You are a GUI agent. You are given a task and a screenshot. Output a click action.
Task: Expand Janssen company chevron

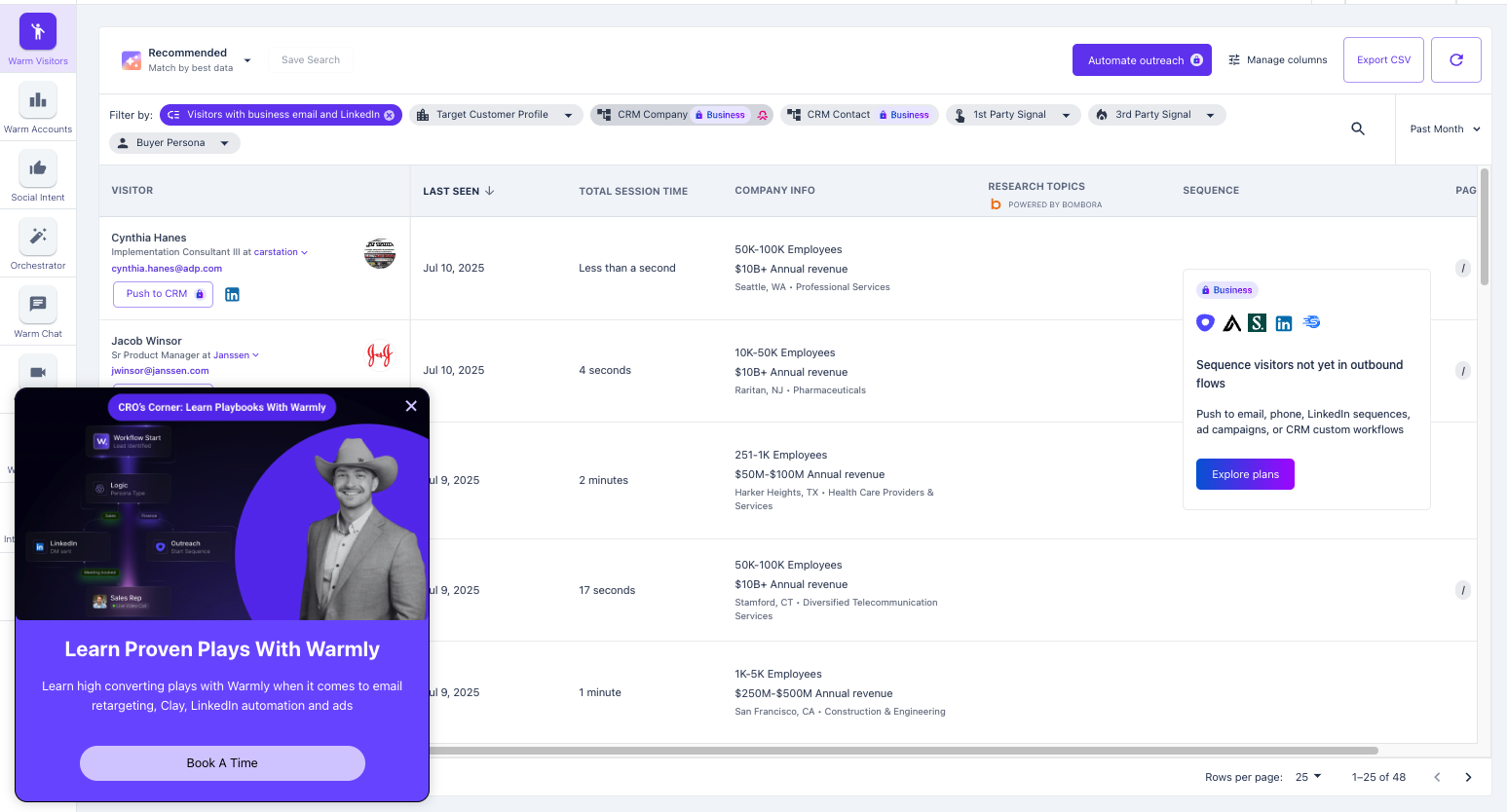tap(255, 355)
